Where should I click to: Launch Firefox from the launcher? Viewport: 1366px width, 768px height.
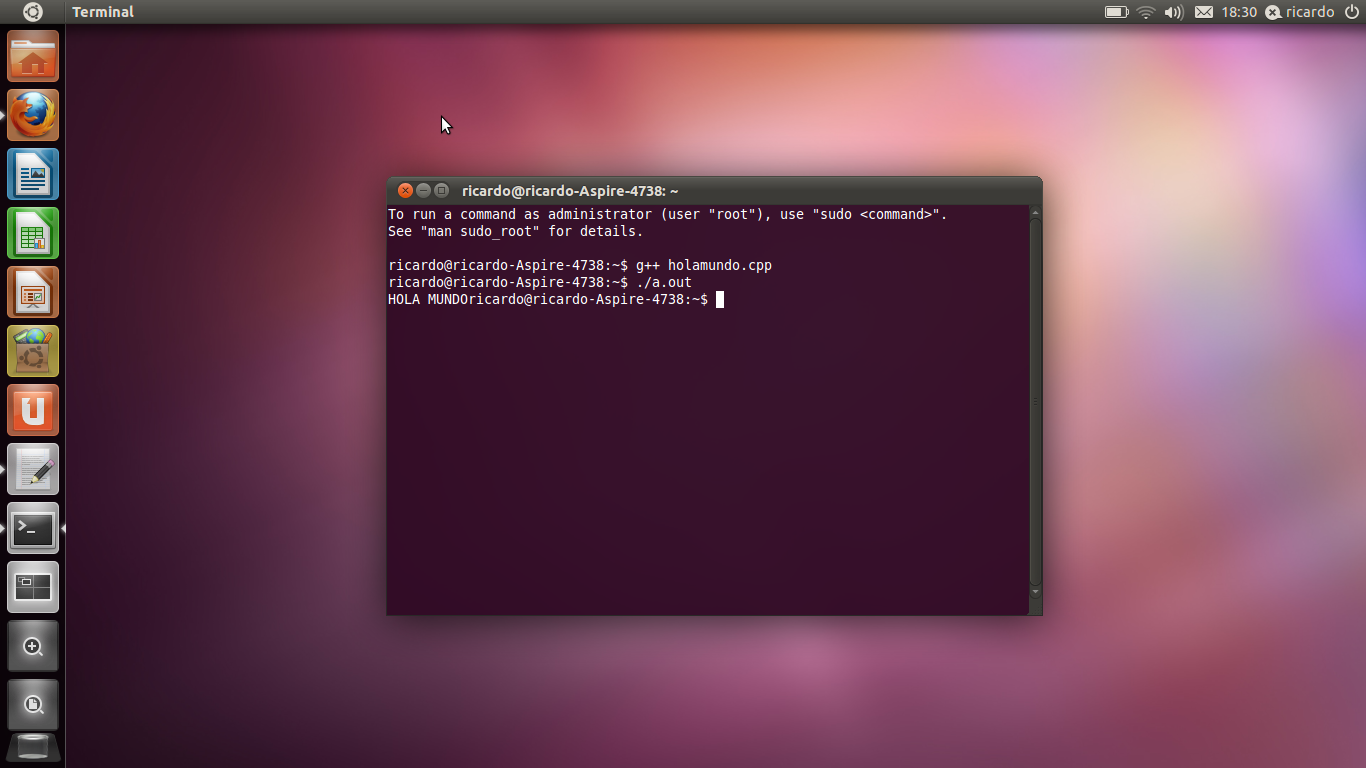33,114
